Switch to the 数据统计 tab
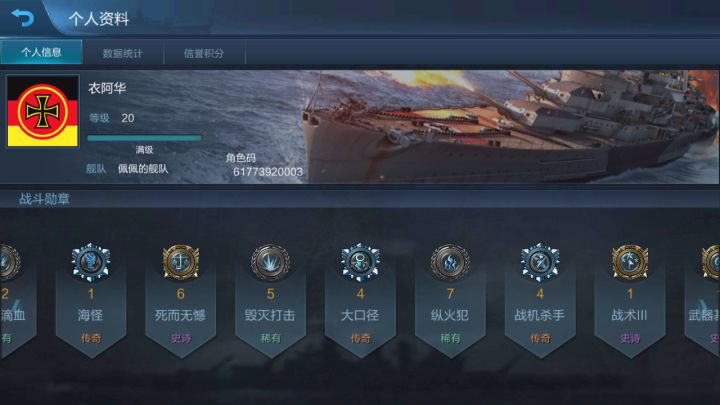 (123, 53)
